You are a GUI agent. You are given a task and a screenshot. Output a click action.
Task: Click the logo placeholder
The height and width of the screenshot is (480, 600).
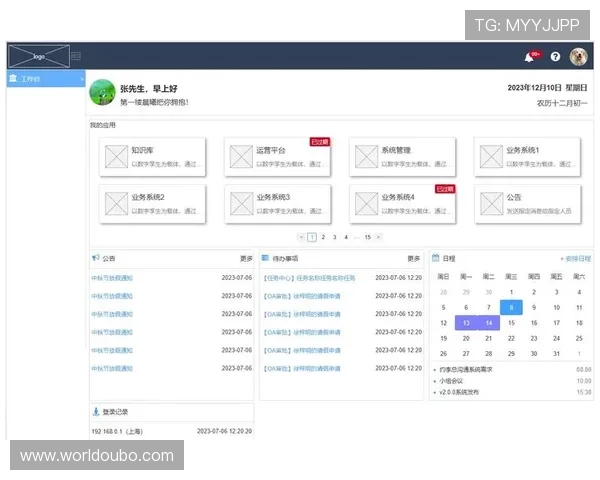click(39, 56)
